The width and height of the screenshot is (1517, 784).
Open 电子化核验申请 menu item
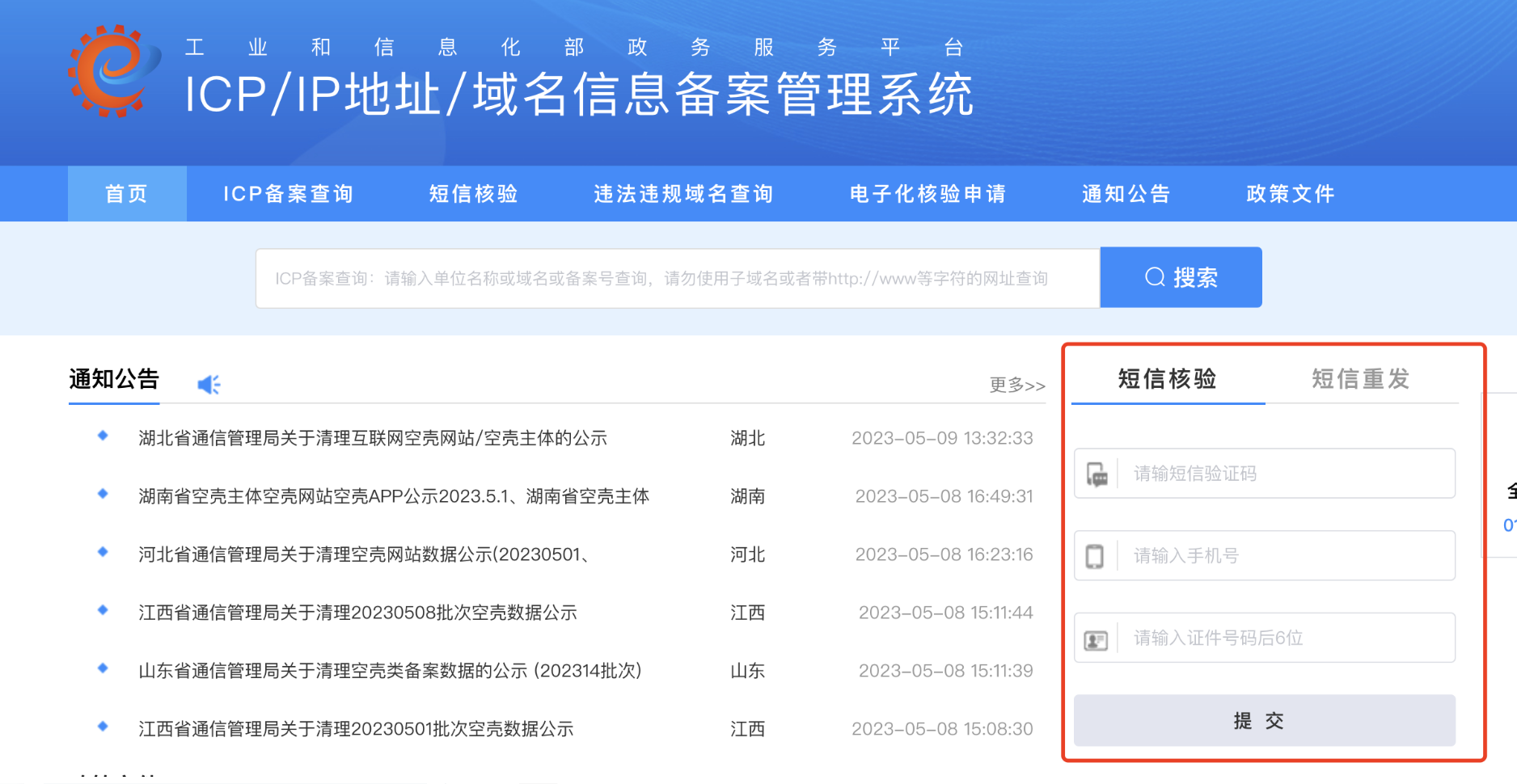(x=928, y=194)
